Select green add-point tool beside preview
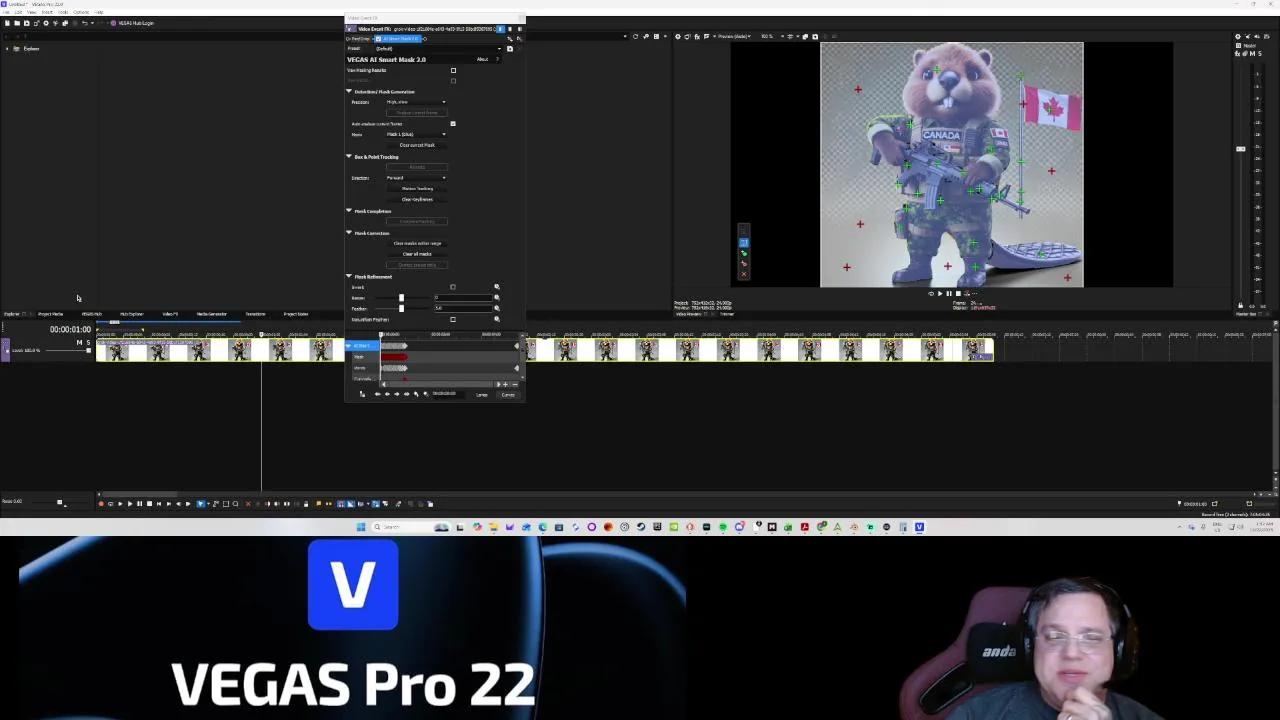Viewport: 1280px width, 720px height. 744,253
